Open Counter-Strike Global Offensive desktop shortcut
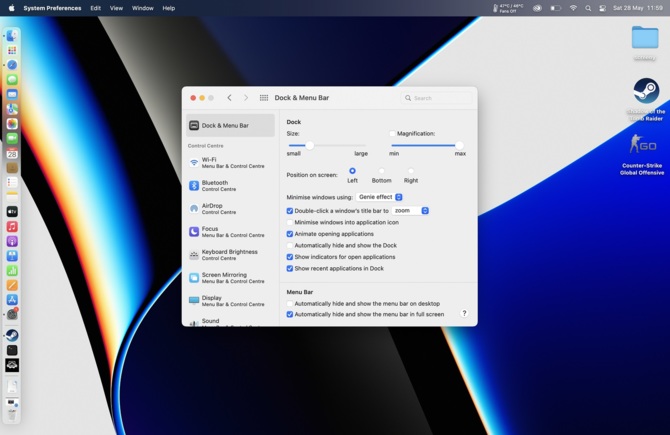Image resolution: width=670 pixels, height=435 pixels. coord(642,154)
